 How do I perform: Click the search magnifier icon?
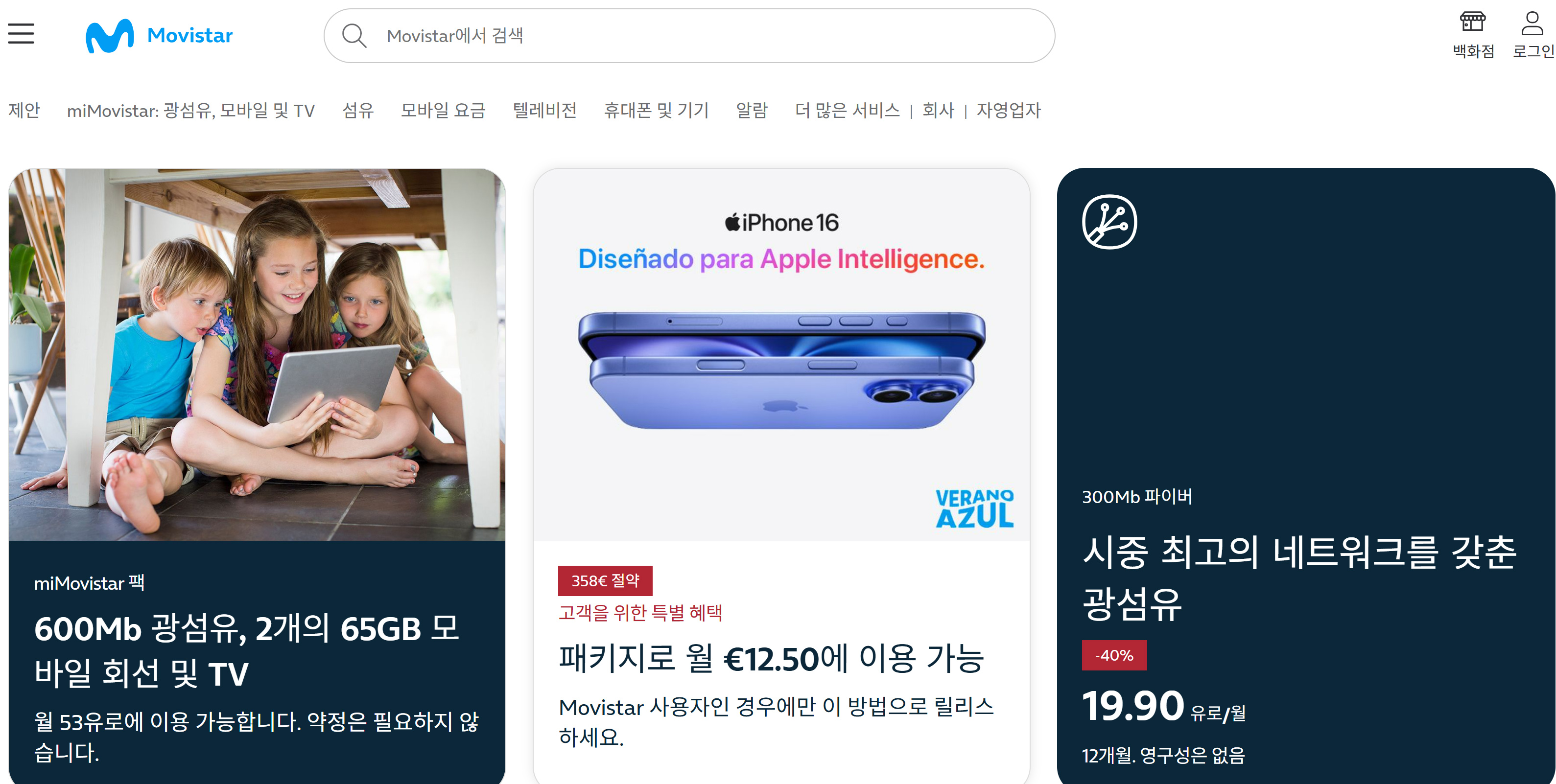pyautogui.click(x=354, y=36)
